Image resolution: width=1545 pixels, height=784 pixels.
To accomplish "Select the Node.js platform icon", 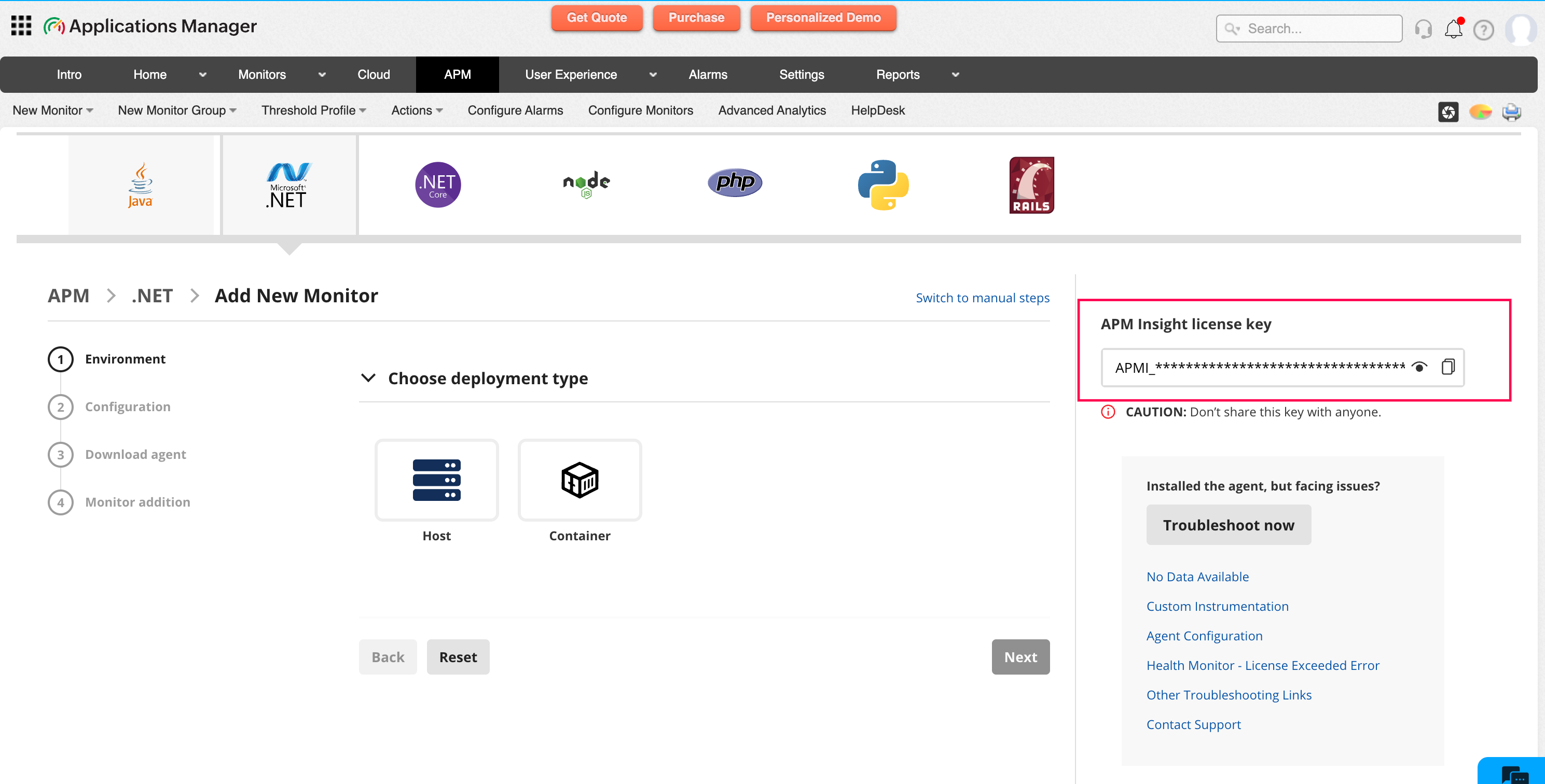I will pos(586,184).
